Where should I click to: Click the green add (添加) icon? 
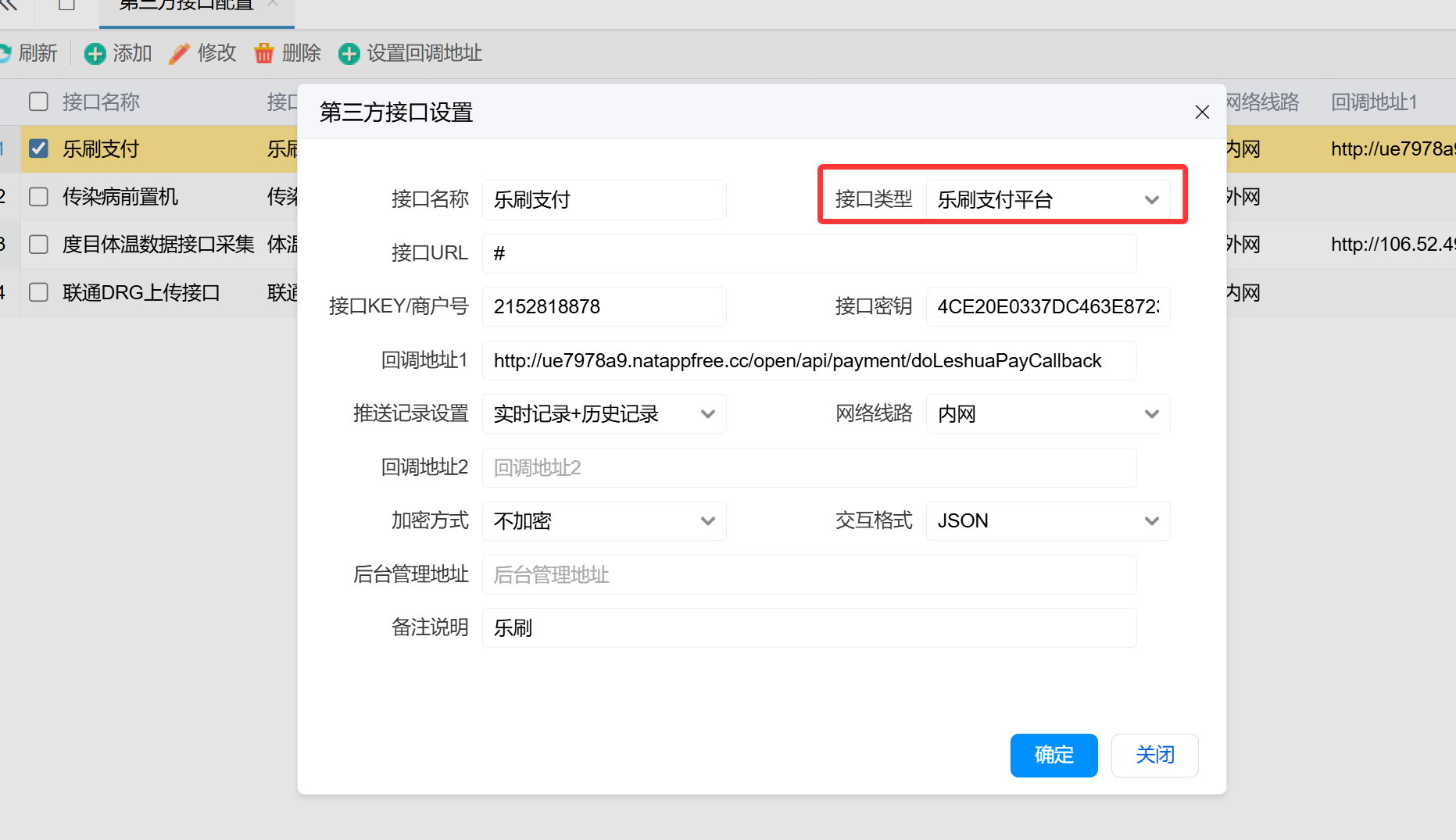coord(95,54)
